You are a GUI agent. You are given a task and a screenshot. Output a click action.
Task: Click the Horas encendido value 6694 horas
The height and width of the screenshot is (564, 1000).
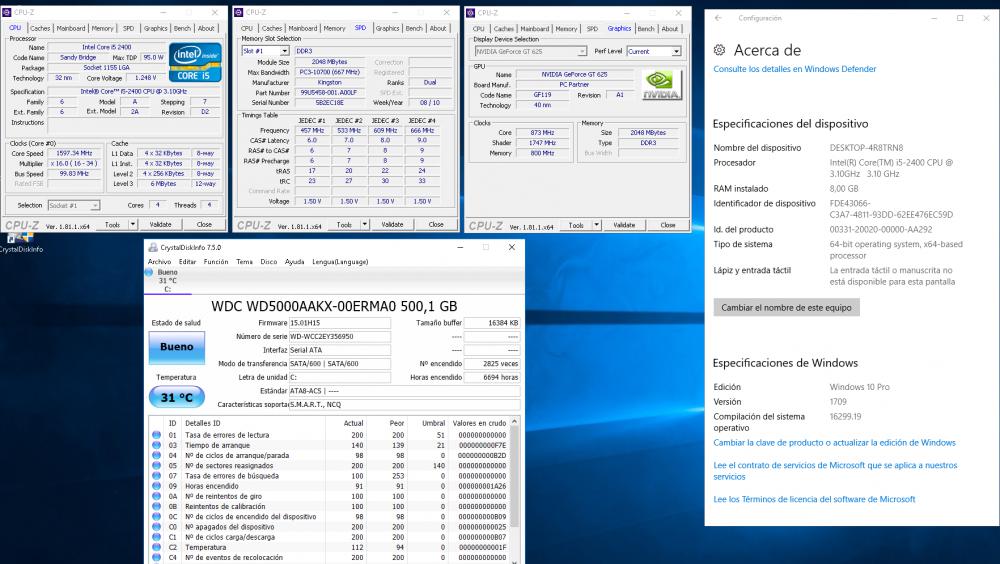(491, 377)
